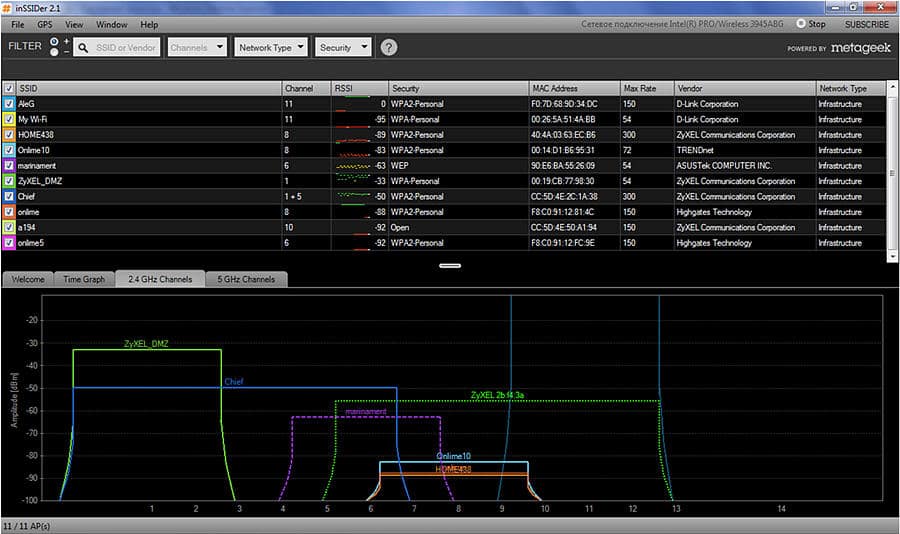The image size is (900, 534).
Task: Click the filter help question mark icon
Action: [389, 47]
